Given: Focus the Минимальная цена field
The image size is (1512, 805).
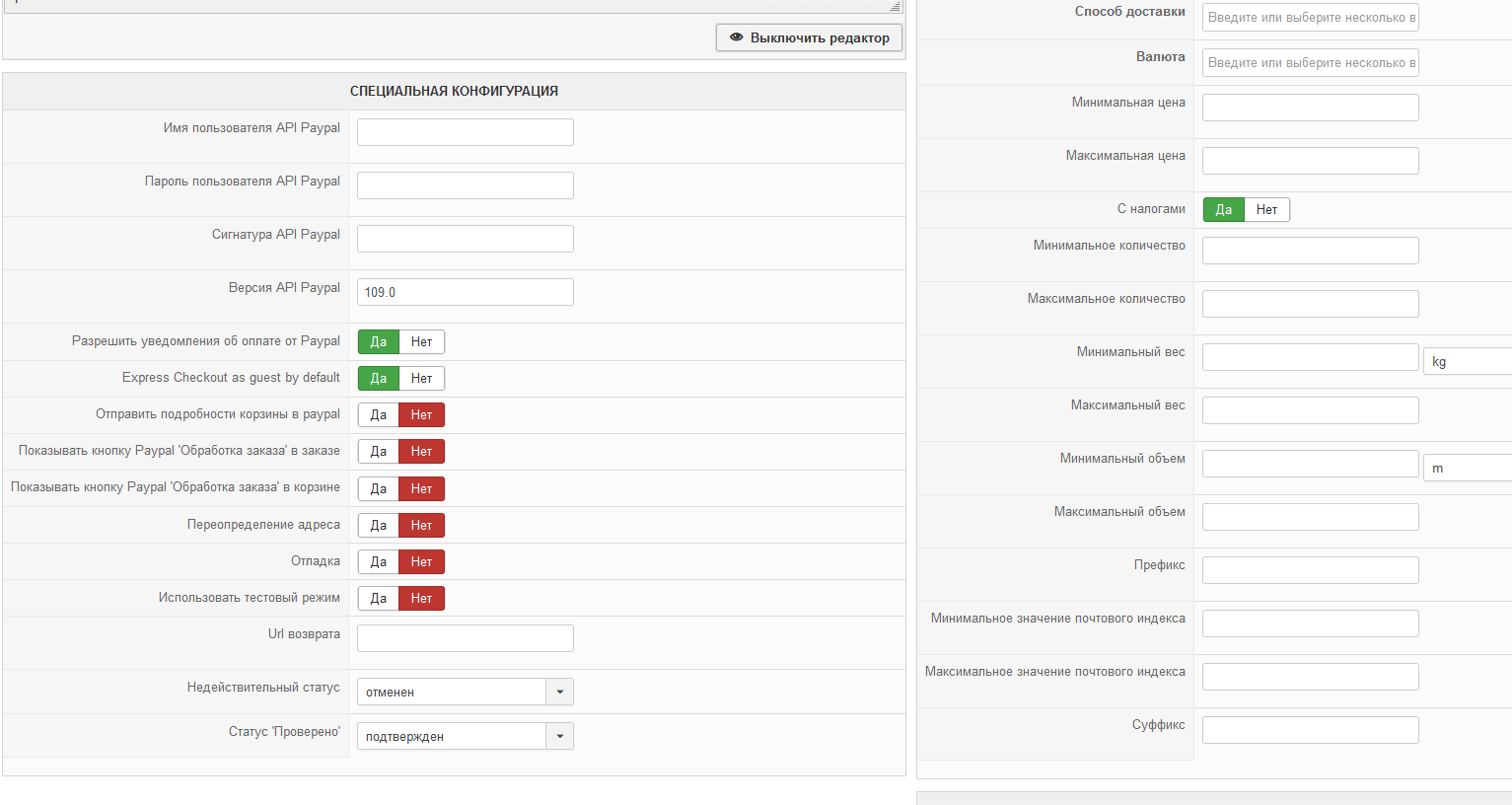Looking at the screenshot, I should 1311,108.
